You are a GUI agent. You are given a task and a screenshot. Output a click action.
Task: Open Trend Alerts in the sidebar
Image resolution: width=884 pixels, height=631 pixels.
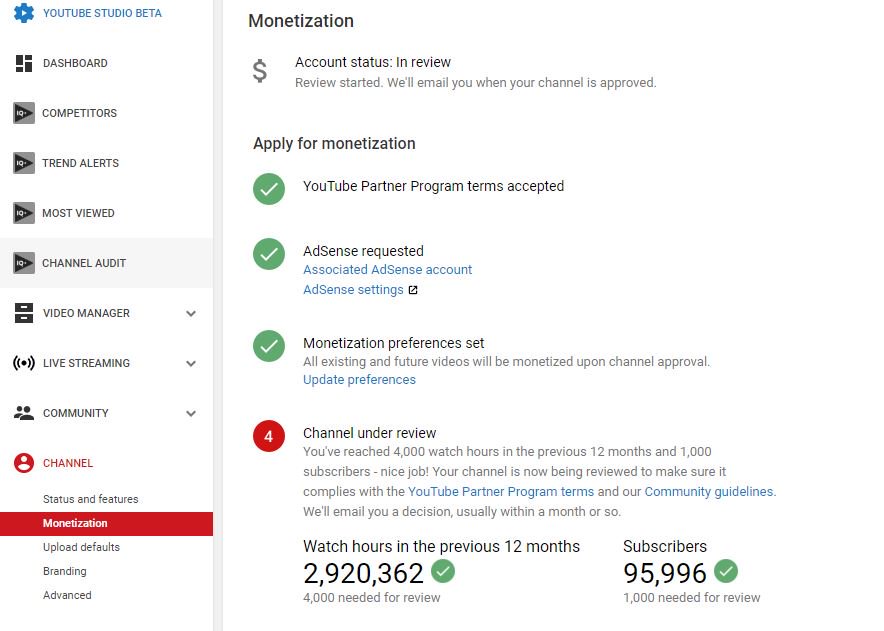80,163
